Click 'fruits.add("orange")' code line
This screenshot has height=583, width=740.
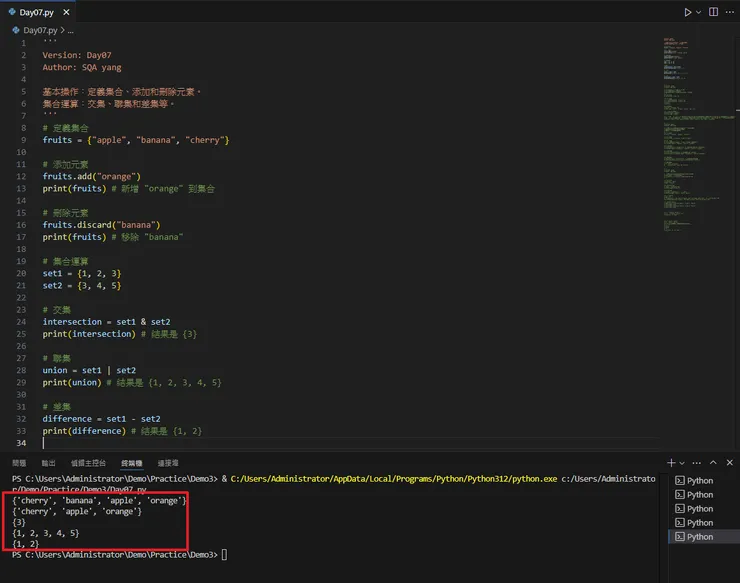click(92, 177)
